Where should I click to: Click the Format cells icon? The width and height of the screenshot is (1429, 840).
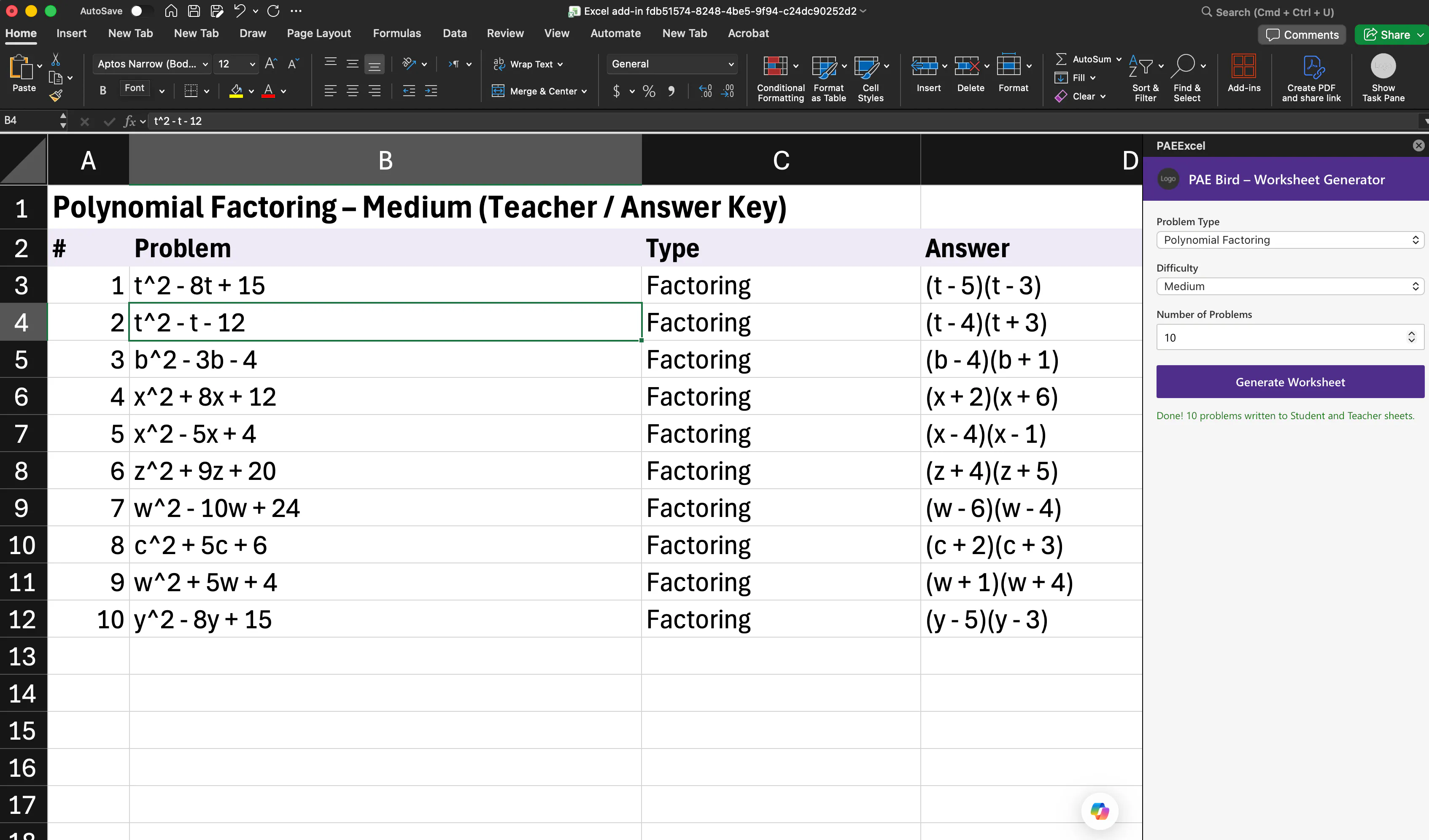point(1009,65)
